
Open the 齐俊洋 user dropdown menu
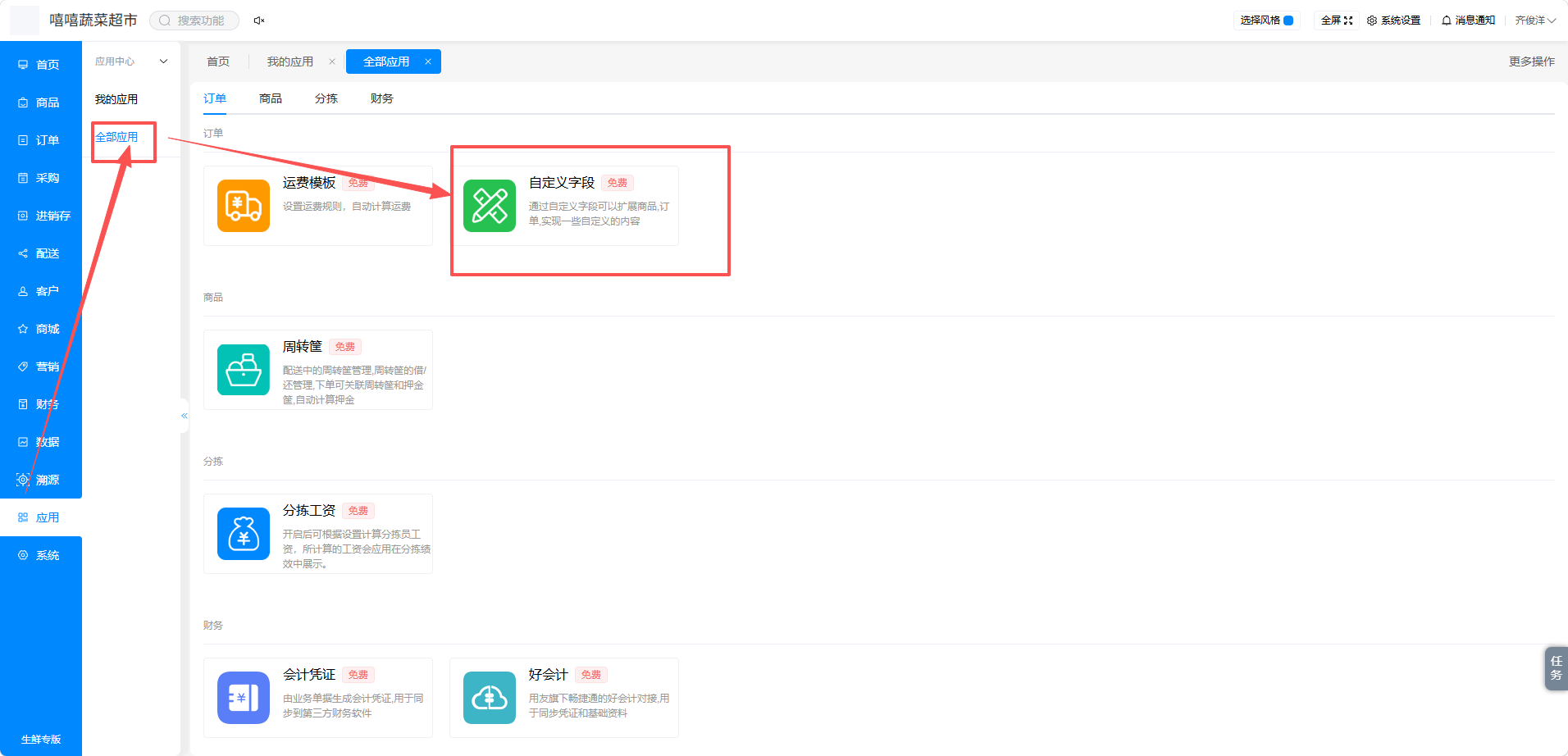(x=1535, y=20)
